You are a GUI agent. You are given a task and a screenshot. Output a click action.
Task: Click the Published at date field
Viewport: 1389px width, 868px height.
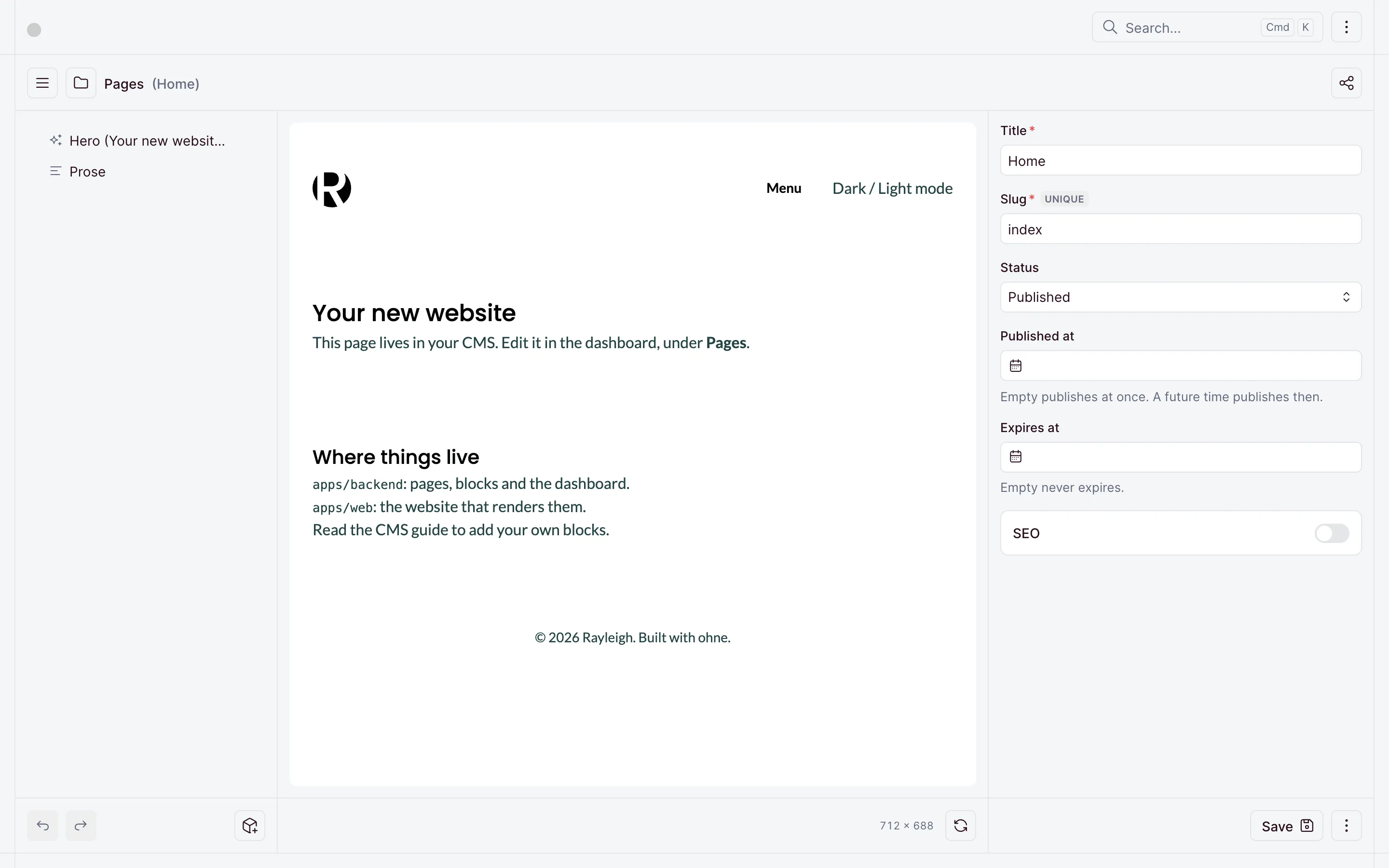click(1181, 366)
